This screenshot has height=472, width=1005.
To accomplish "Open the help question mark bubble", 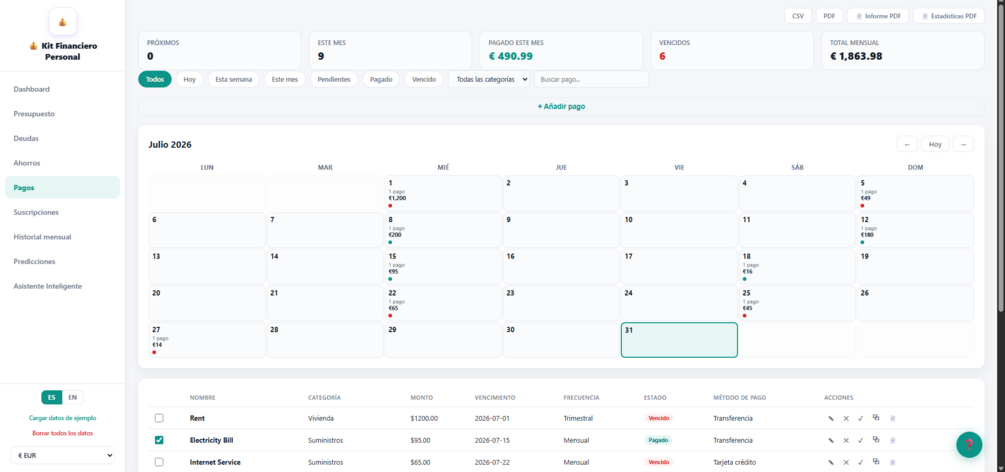I will [x=969, y=444].
